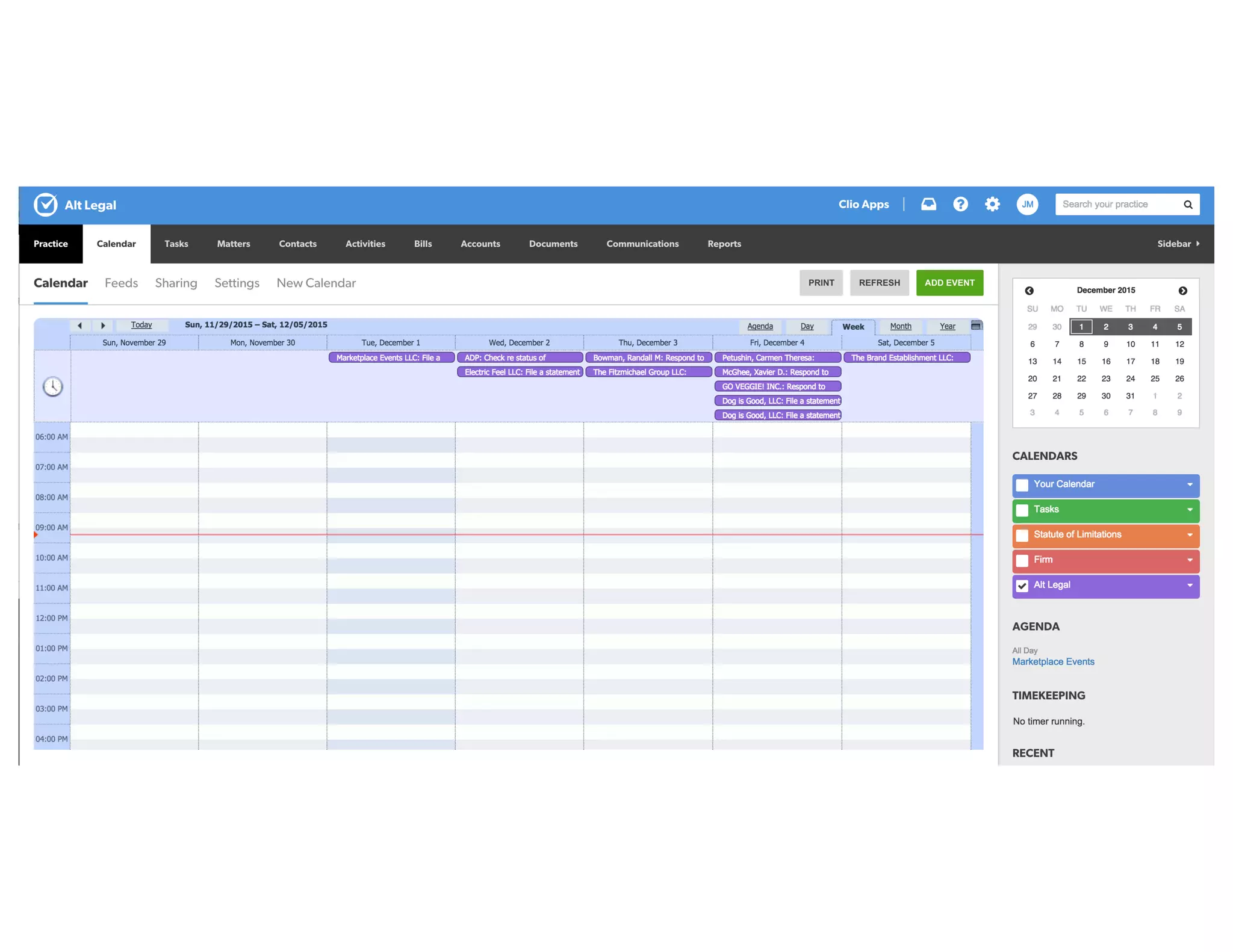Click the search magnifier icon
Viewport: 1233px width, 952px height.
point(1188,205)
